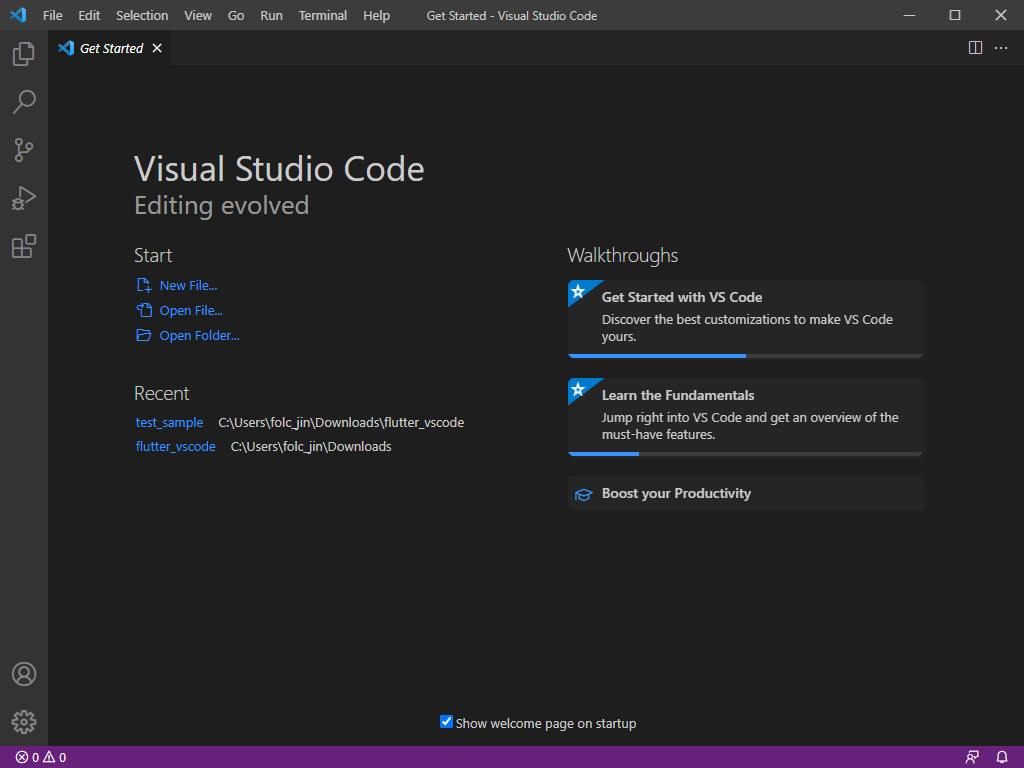Maximize the Visual Studio Code window
This screenshot has height=768, width=1024.
(x=955, y=15)
